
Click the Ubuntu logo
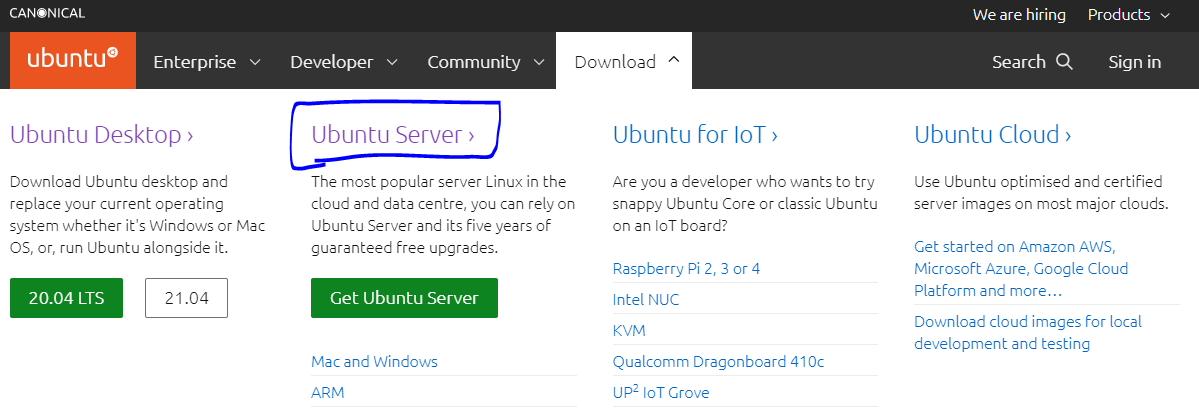73,60
